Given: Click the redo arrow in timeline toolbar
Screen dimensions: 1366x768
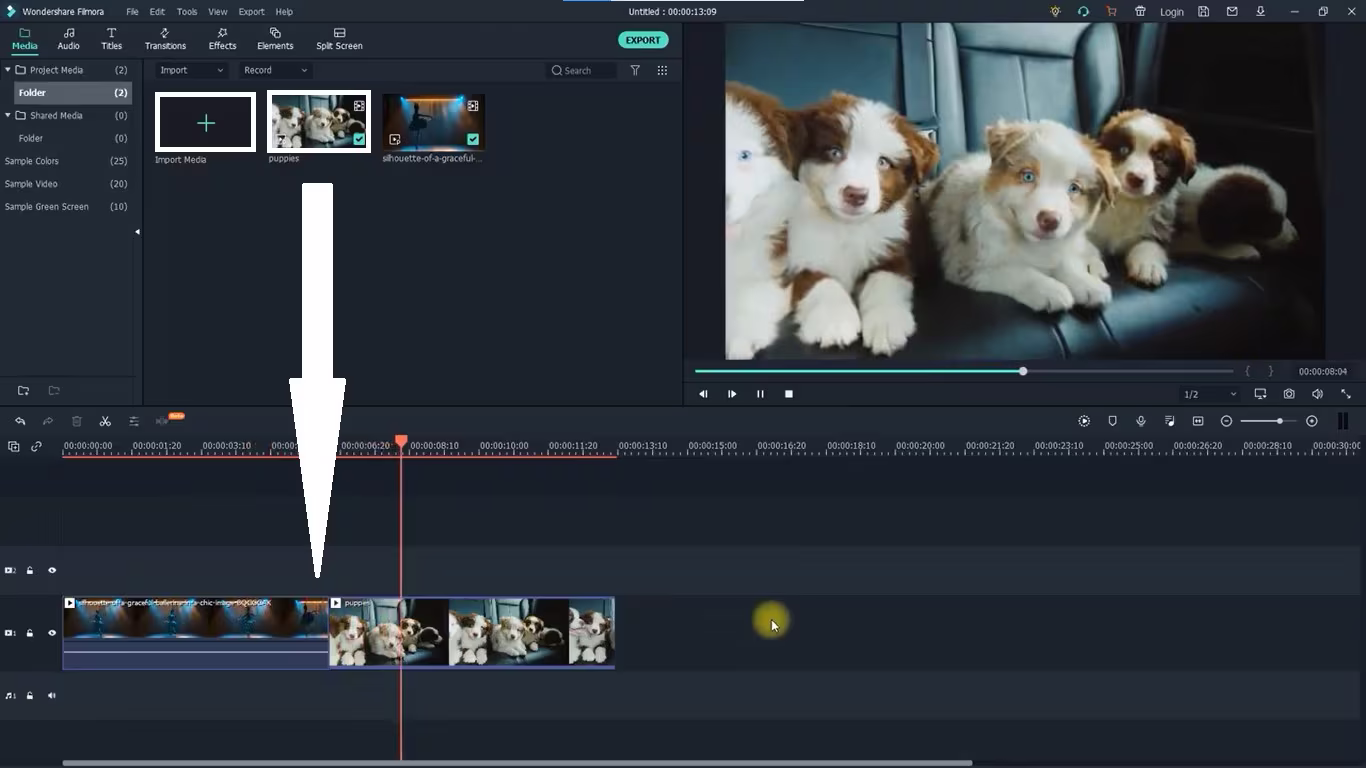Looking at the screenshot, I should click(48, 421).
